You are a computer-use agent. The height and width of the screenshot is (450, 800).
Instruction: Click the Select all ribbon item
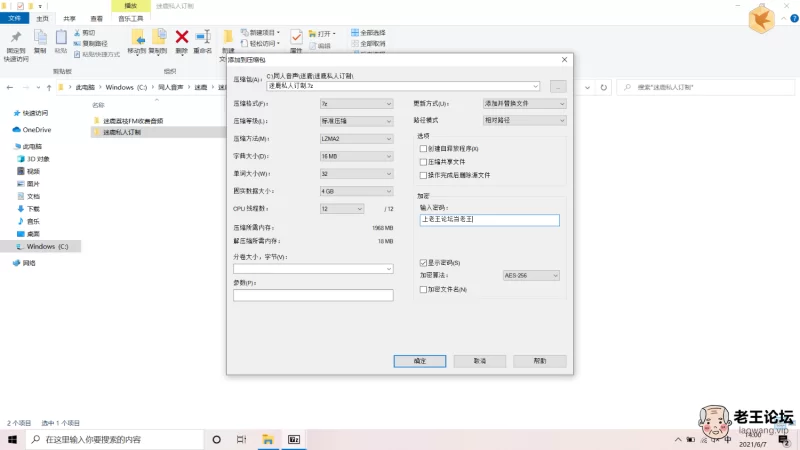[x=368, y=33]
